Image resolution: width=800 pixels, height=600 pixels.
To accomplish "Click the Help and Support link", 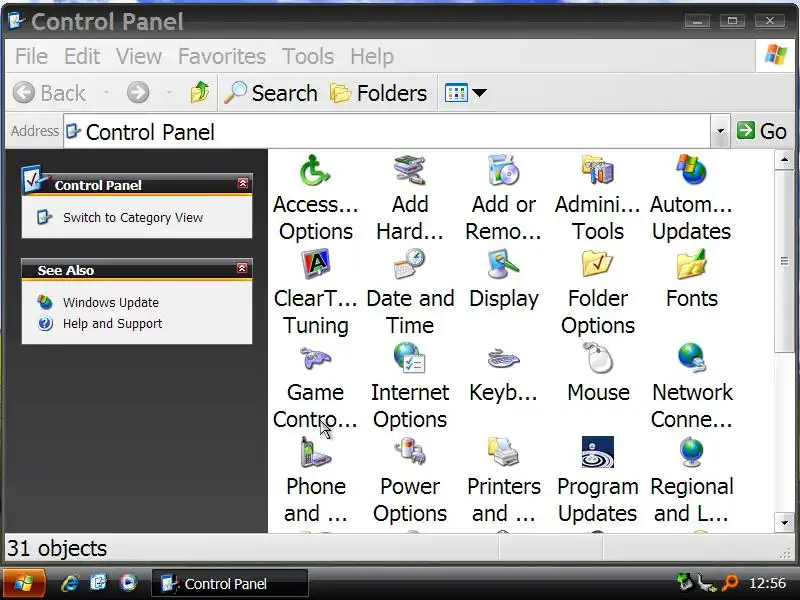I will point(113,323).
